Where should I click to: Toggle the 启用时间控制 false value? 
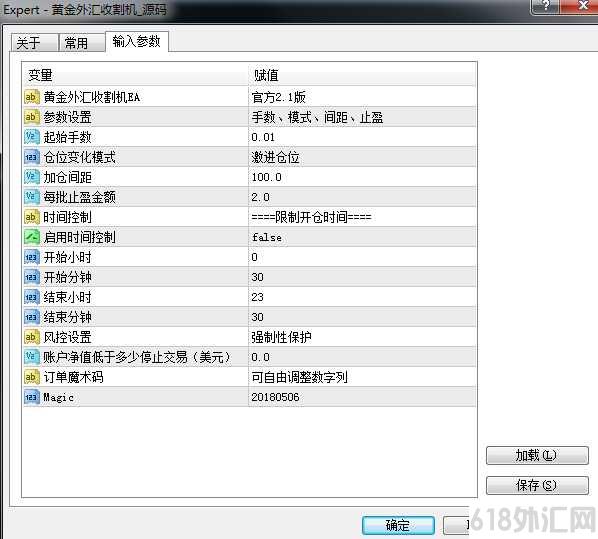[x=362, y=237]
